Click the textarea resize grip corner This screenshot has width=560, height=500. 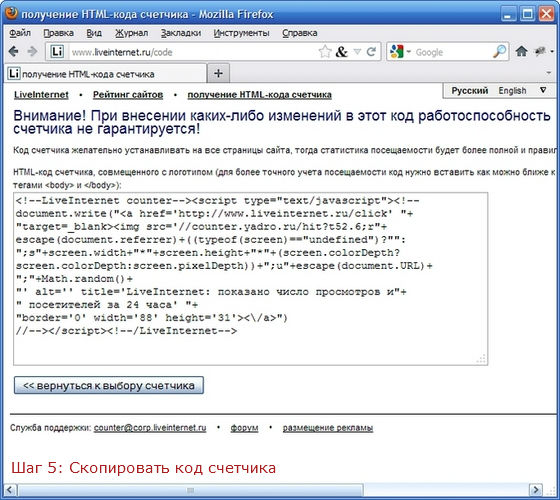click(481, 359)
